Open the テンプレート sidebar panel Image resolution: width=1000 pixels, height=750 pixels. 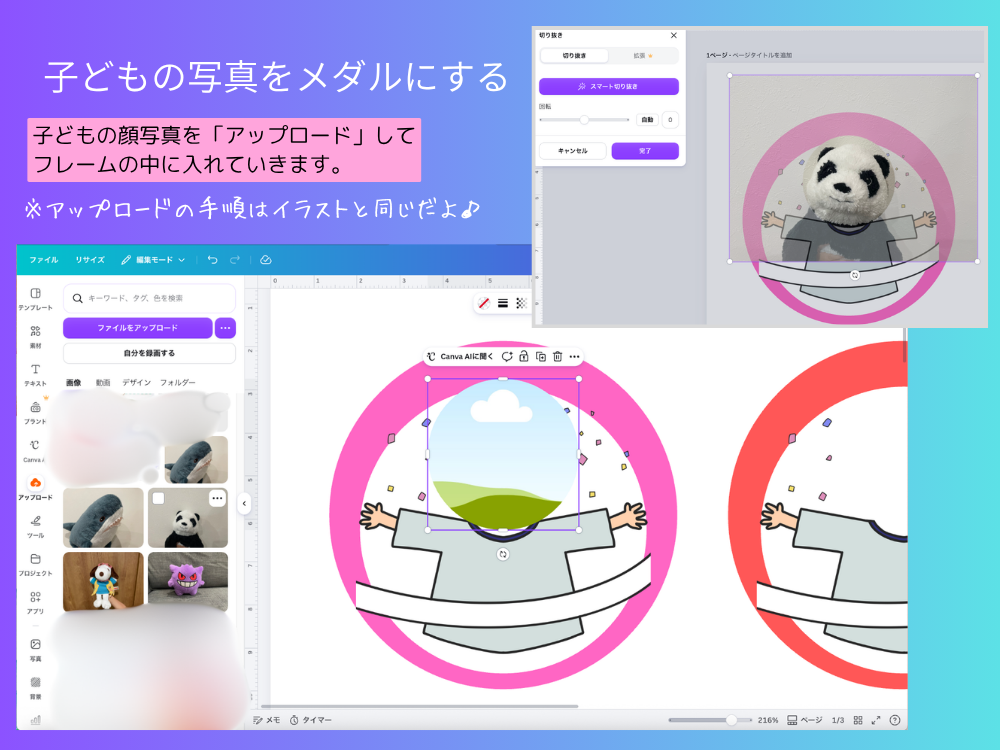click(x=35, y=298)
